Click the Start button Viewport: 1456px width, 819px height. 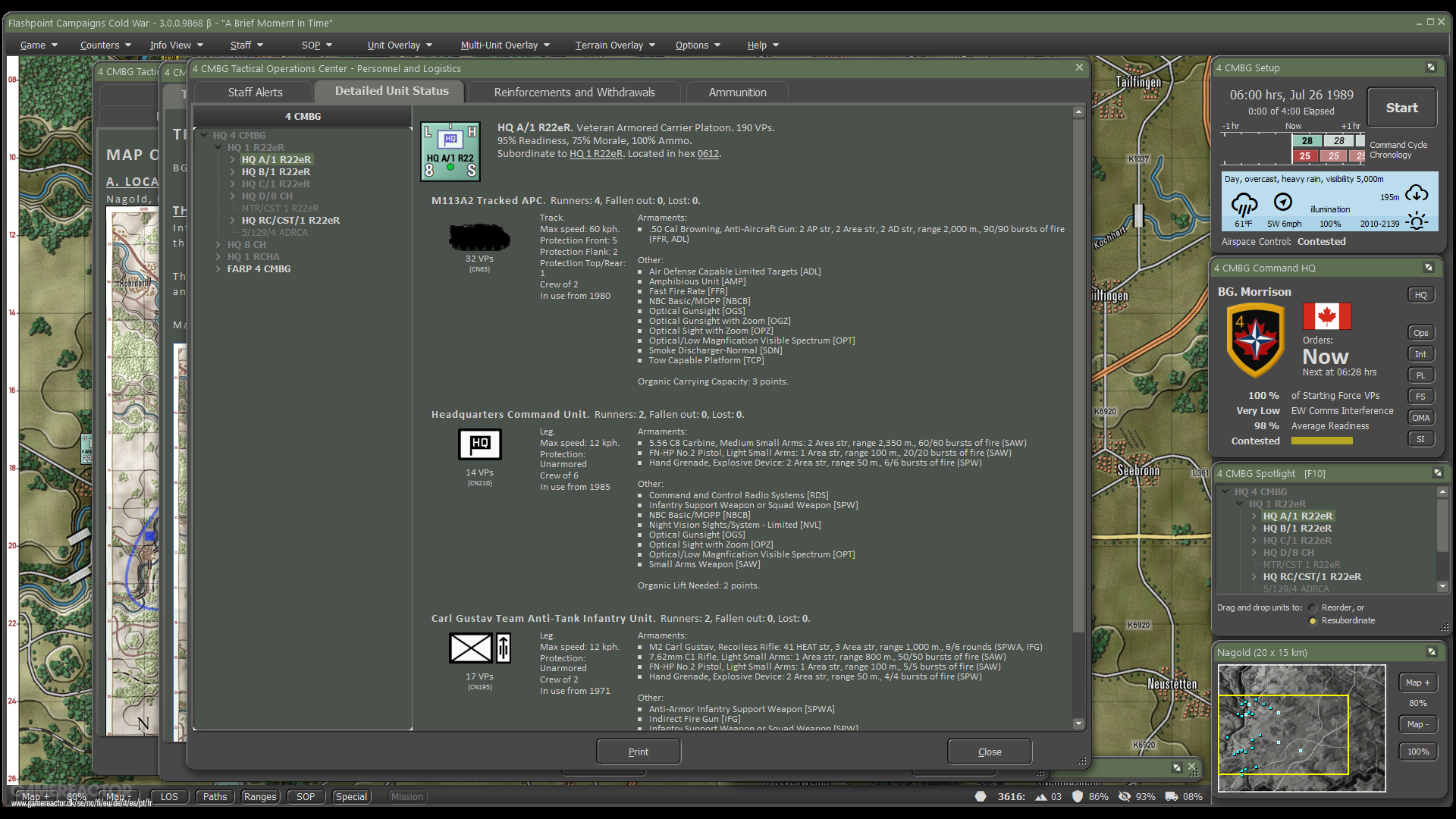[1401, 108]
